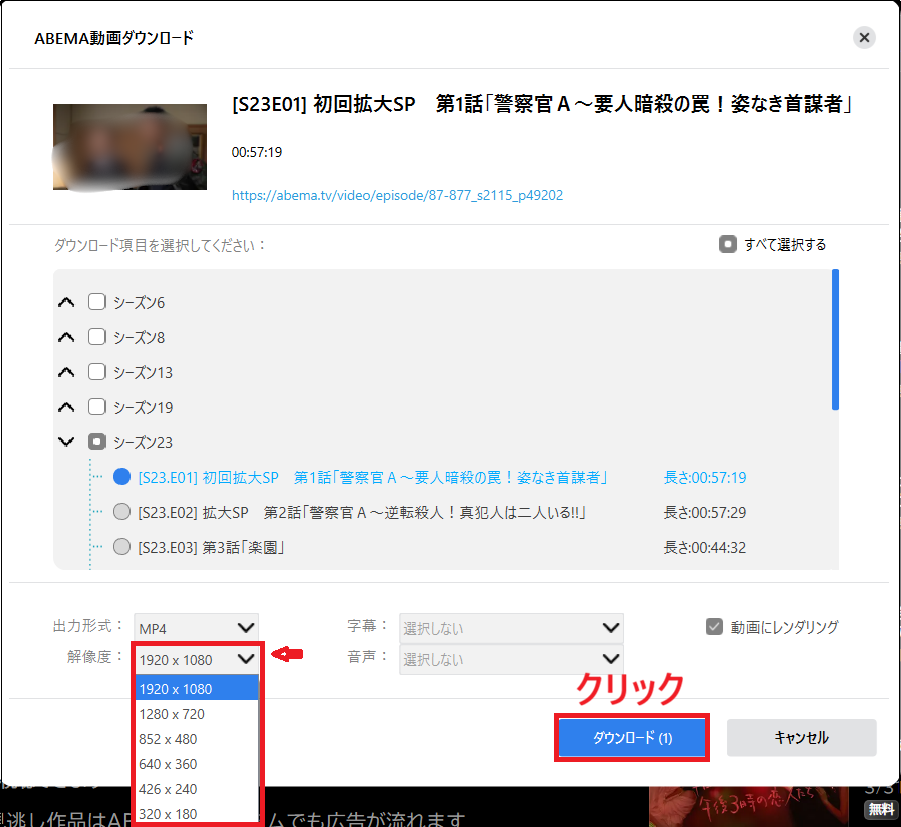The width and height of the screenshot is (901, 827).
Task: Disable the 動画にレンダリング checkbox
Action: click(x=715, y=627)
